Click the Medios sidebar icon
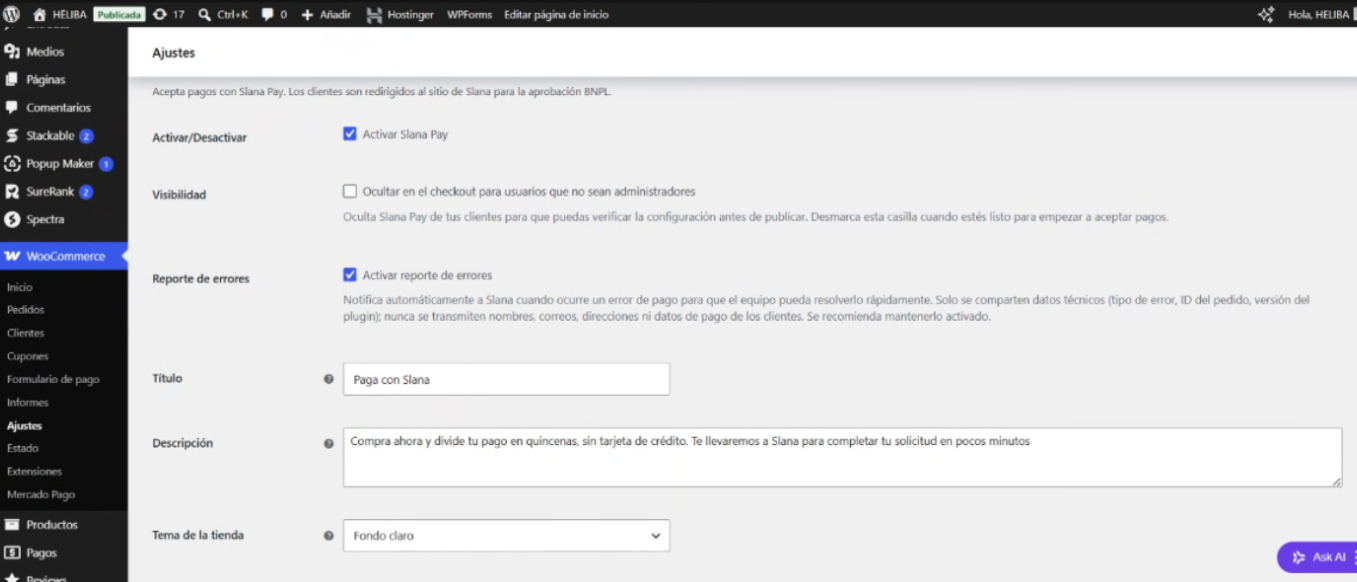The height and width of the screenshot is (582, 1357). coord(12,51)
